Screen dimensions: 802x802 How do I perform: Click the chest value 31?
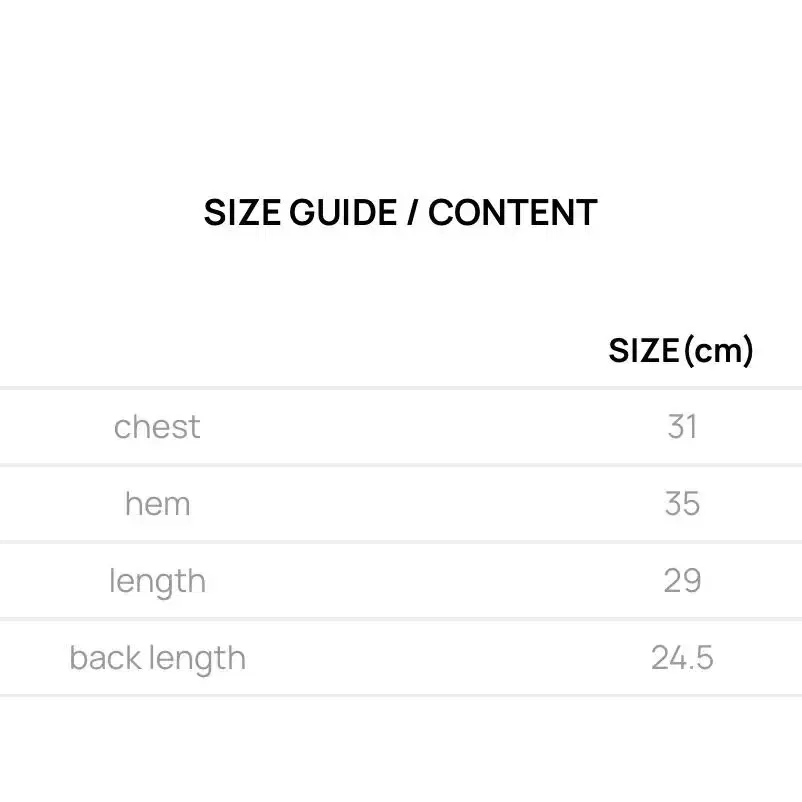(682, 427)
